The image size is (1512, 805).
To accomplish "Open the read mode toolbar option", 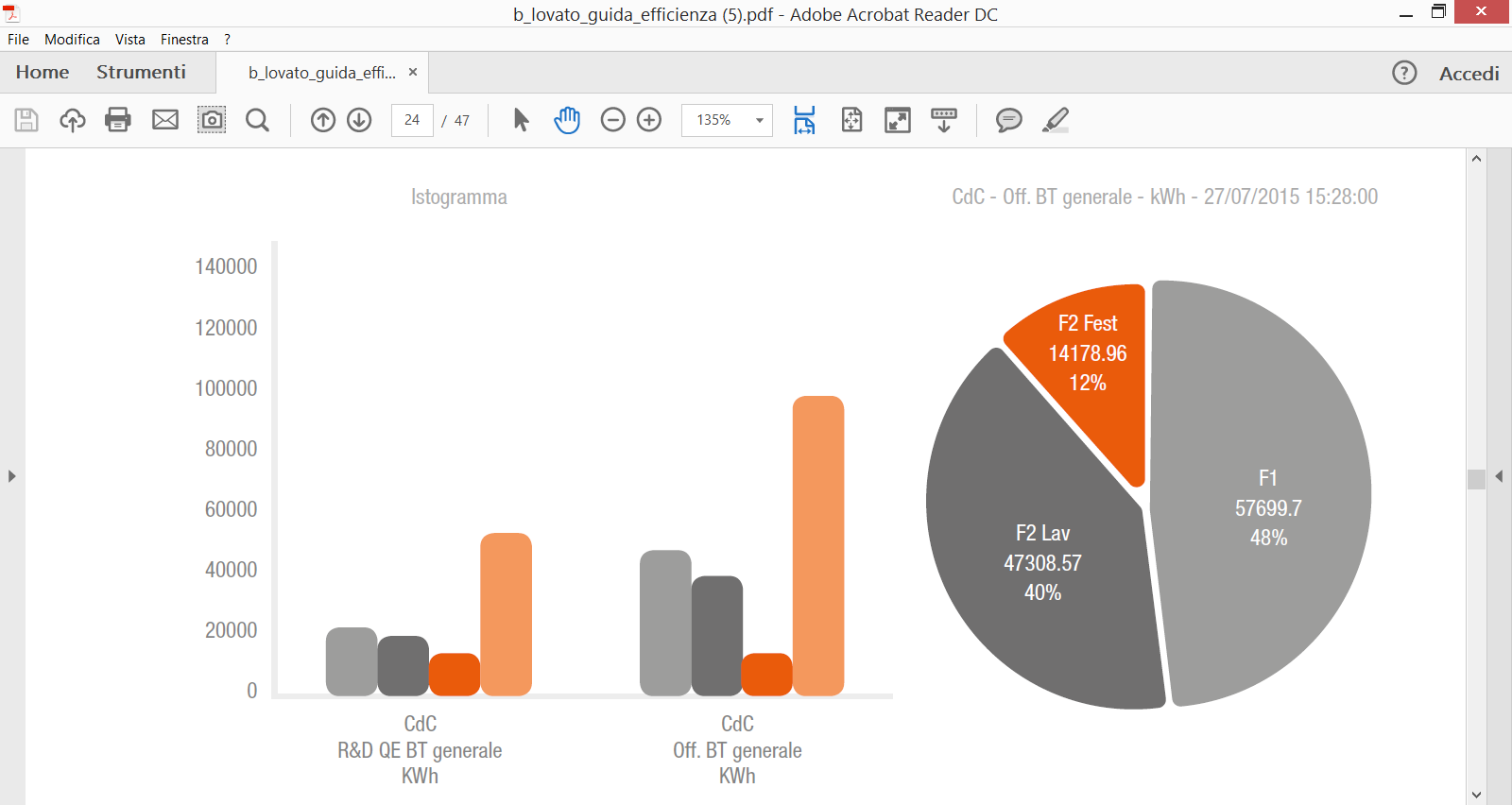I will [x=944, y=120].
